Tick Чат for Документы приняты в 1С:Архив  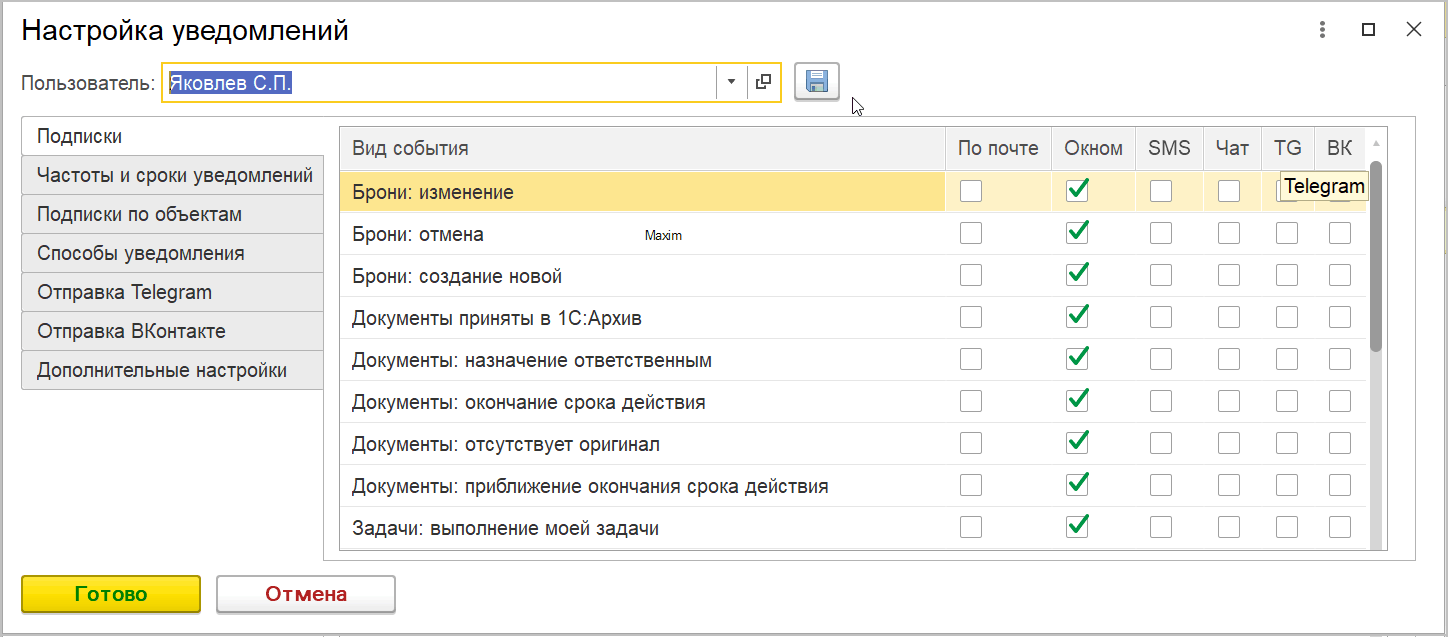(x=1229, y=317)
